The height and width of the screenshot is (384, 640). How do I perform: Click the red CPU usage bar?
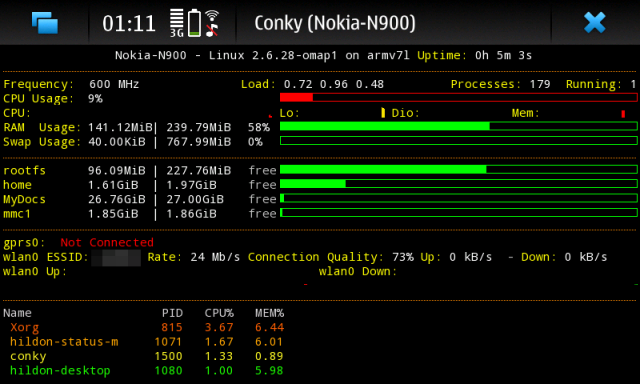click(x=458, y=97)
